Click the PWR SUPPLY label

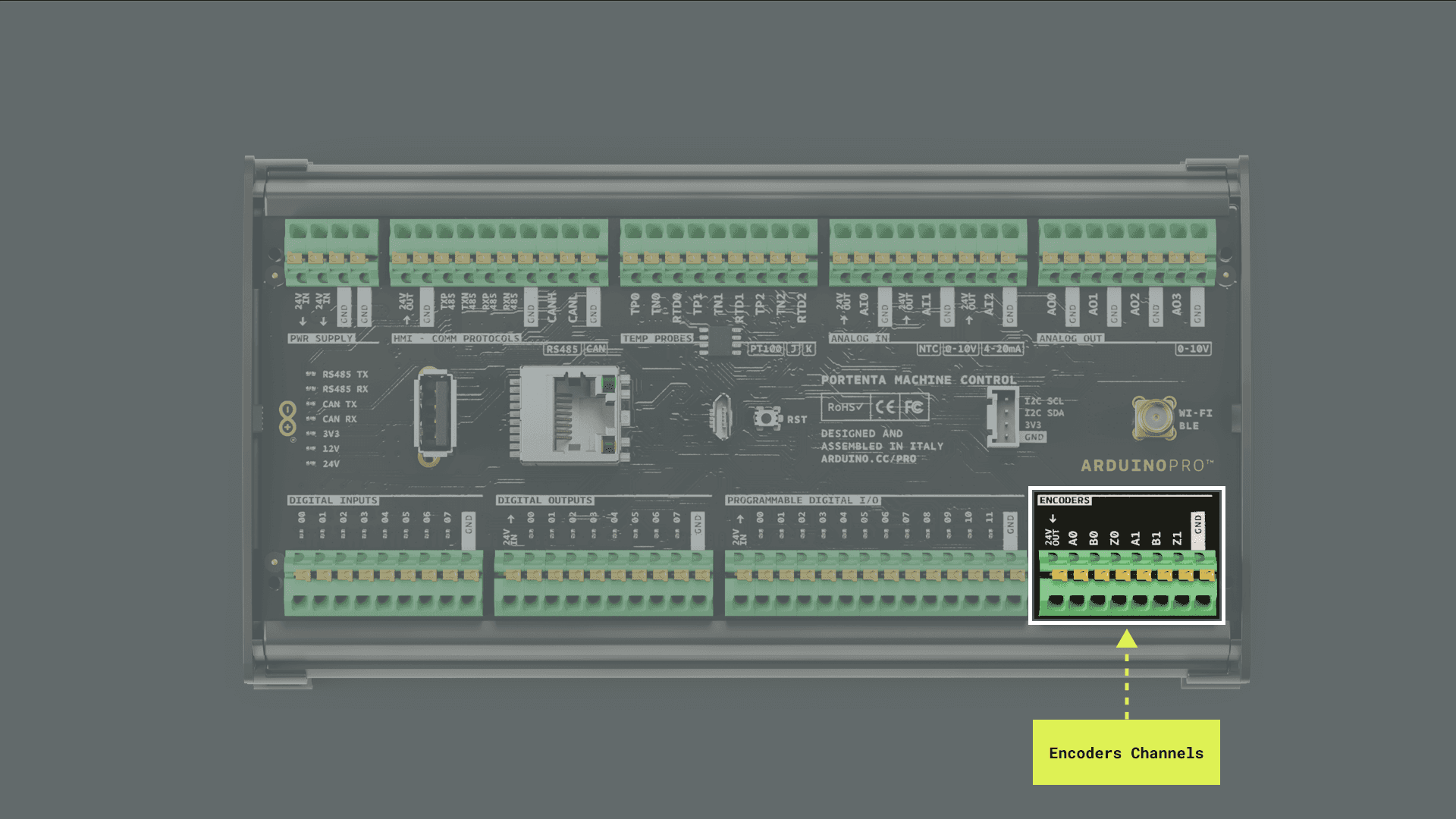pos(322,338)
